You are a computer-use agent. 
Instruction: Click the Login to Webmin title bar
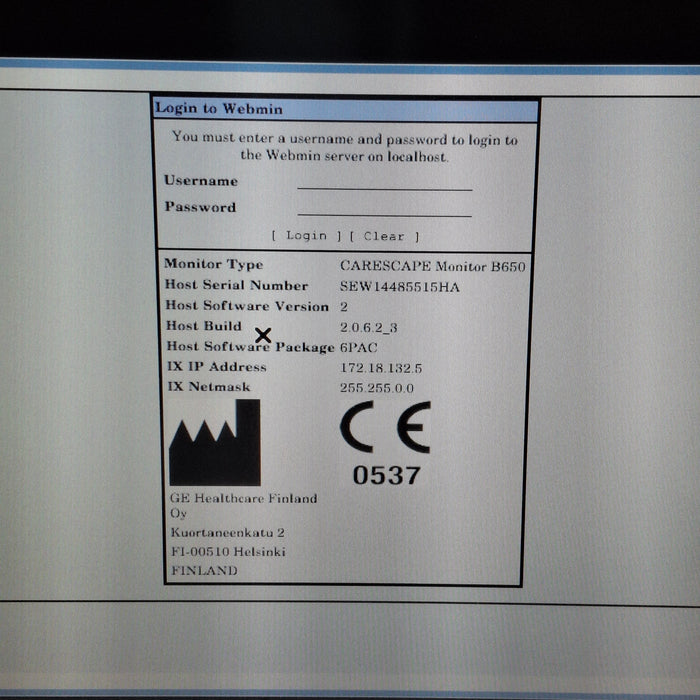pyautogui.click(x=345, y=109)
